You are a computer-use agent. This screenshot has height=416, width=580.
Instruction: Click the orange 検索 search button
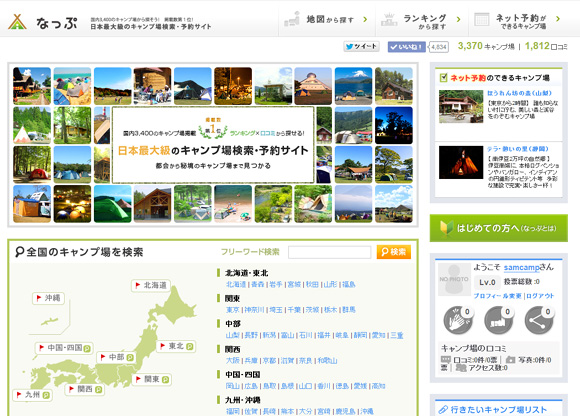[x=394, y=252]
